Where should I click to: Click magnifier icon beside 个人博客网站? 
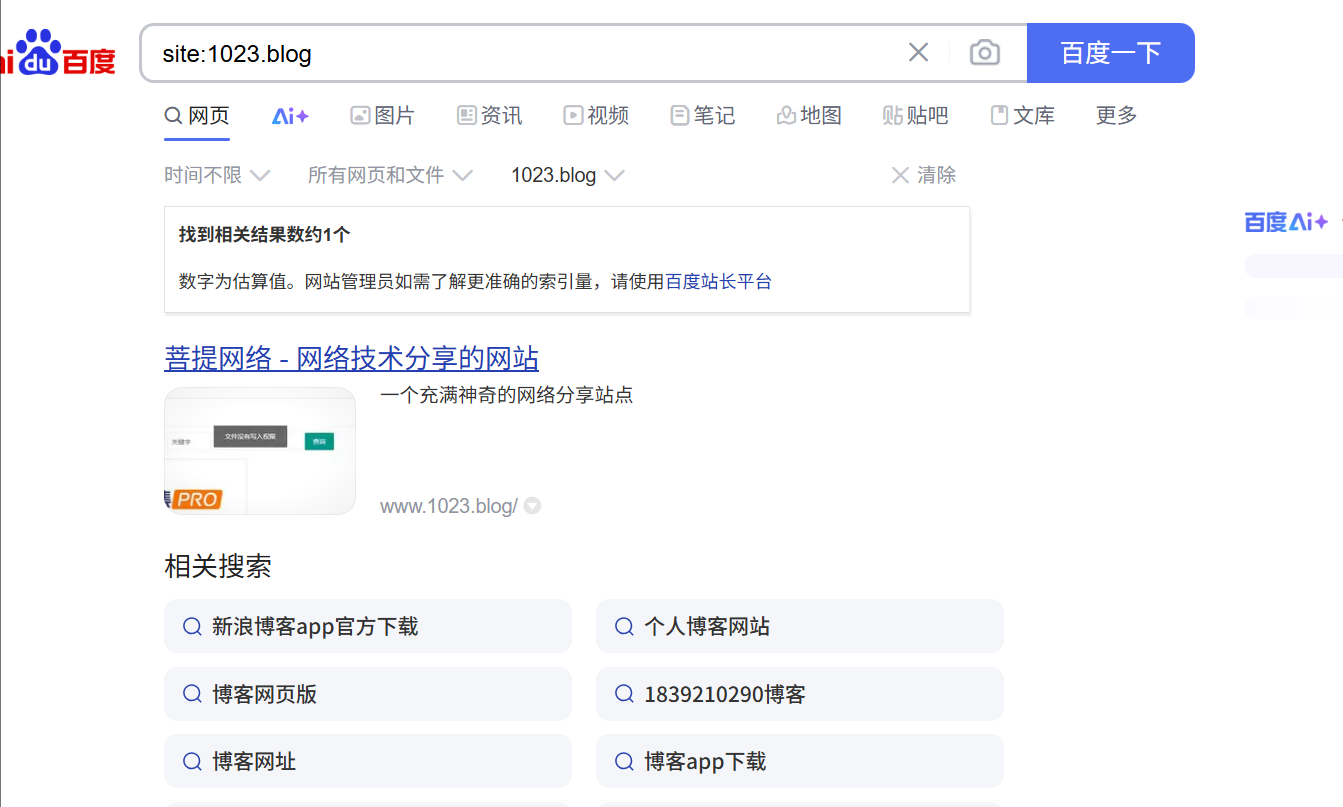click(624, 627)
